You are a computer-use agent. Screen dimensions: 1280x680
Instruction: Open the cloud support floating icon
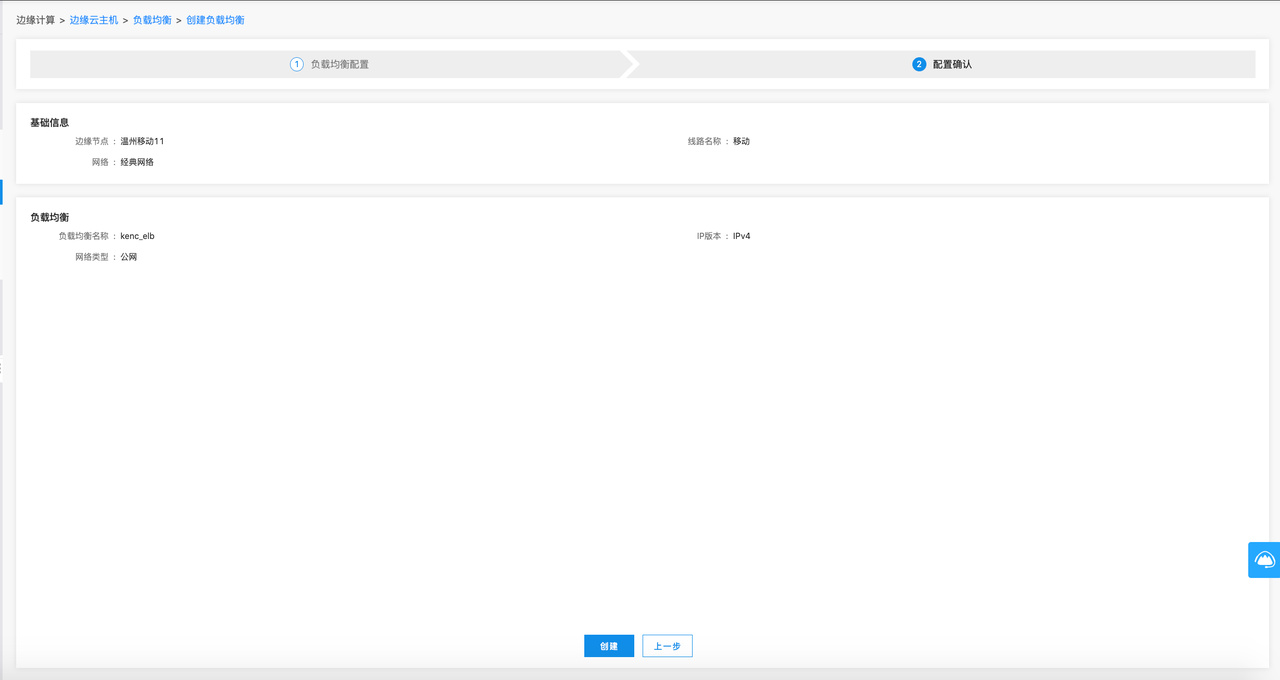(1264, 560)
